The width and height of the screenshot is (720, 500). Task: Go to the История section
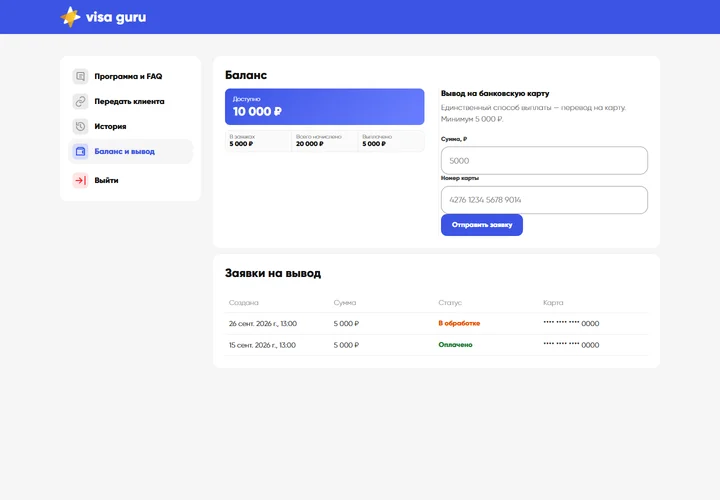pos(130,126)
